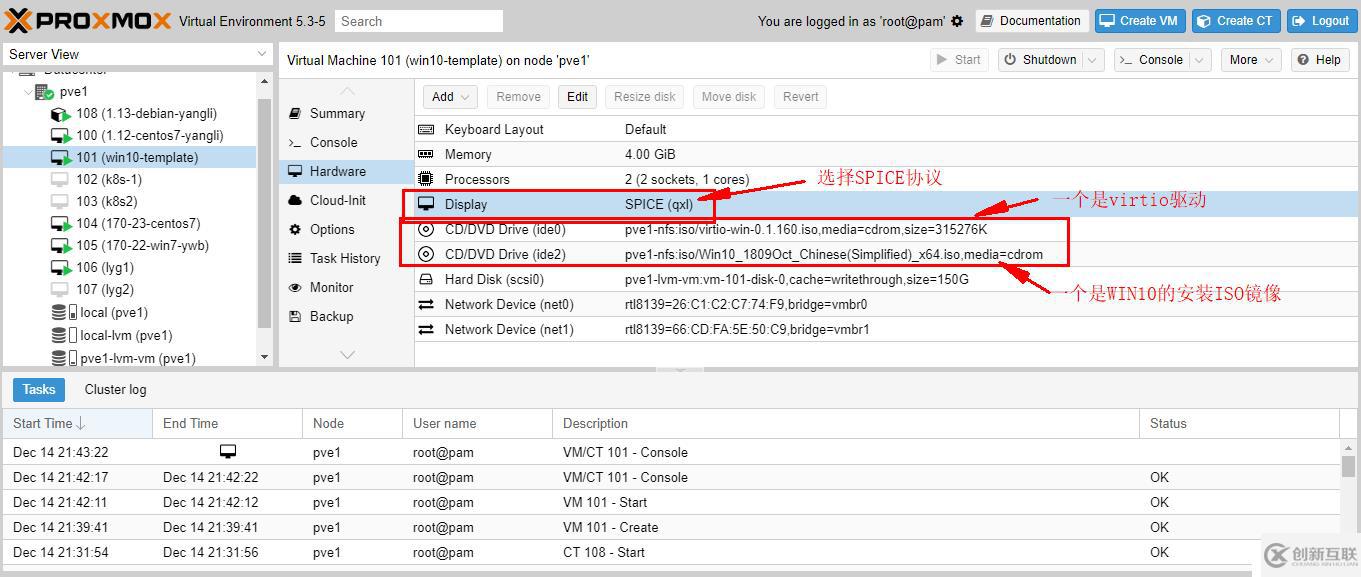Click the Create VM button

point(1139,21)
